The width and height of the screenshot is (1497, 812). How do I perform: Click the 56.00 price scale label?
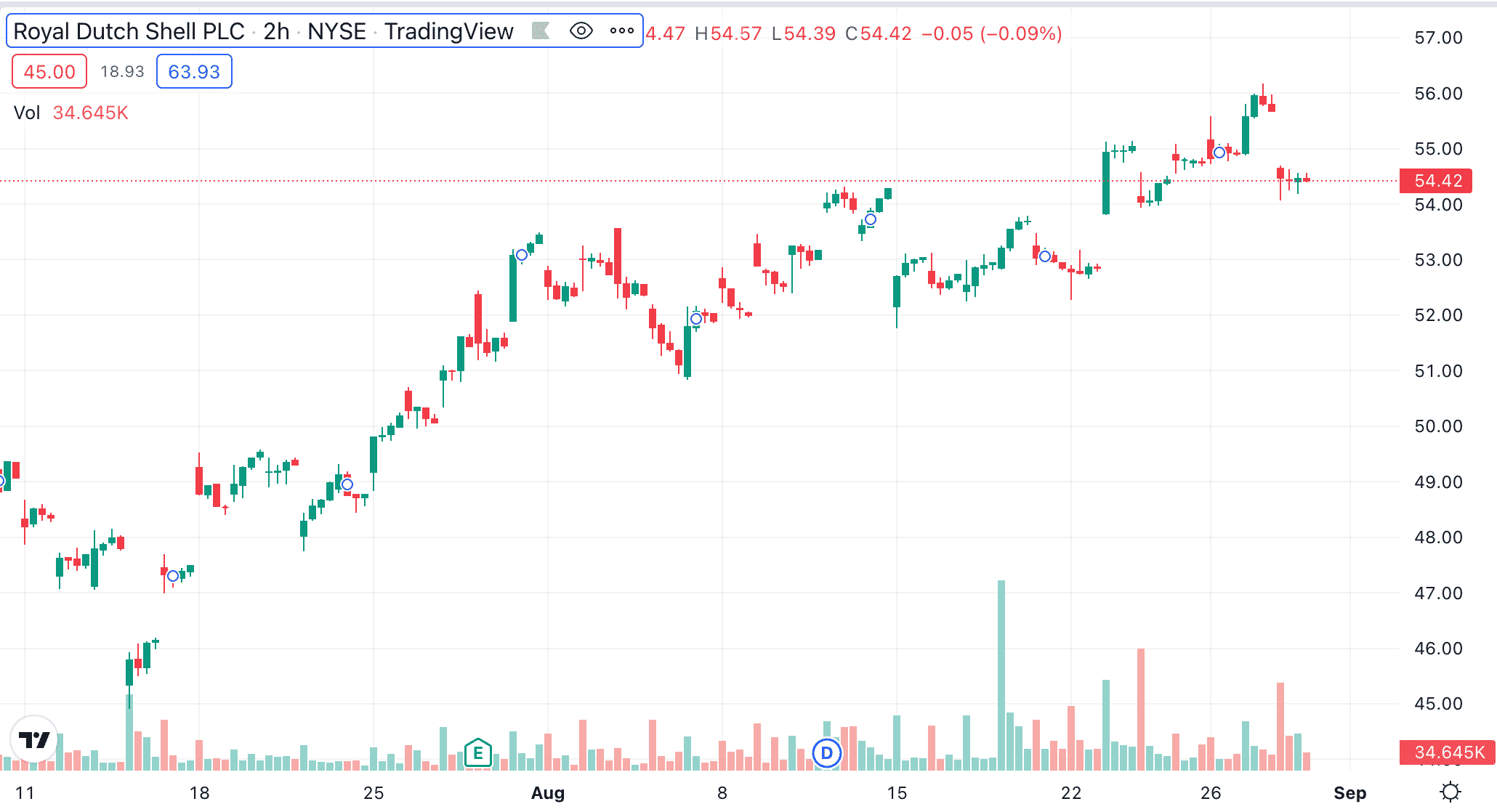point(1438,93)
